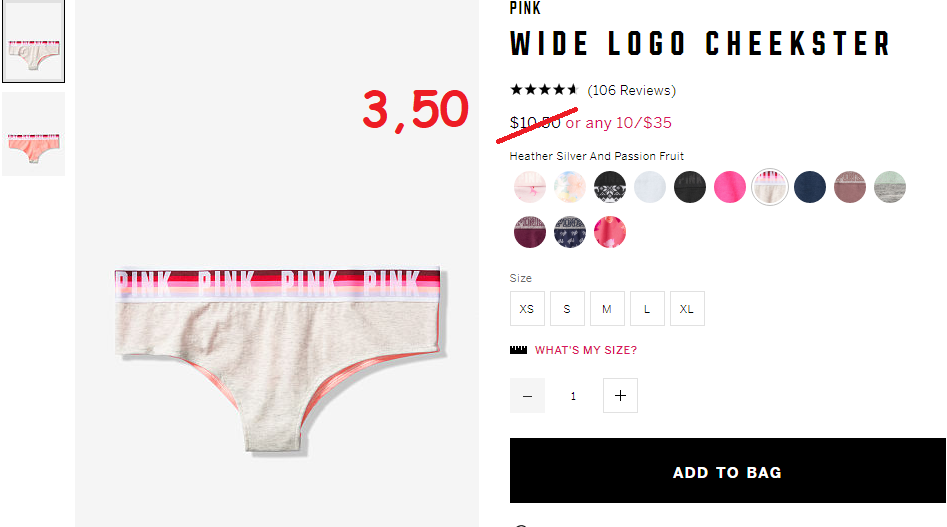Select the solid black color swatch
The height and width of the screenshot is (527, 947).
pos(690,187)
